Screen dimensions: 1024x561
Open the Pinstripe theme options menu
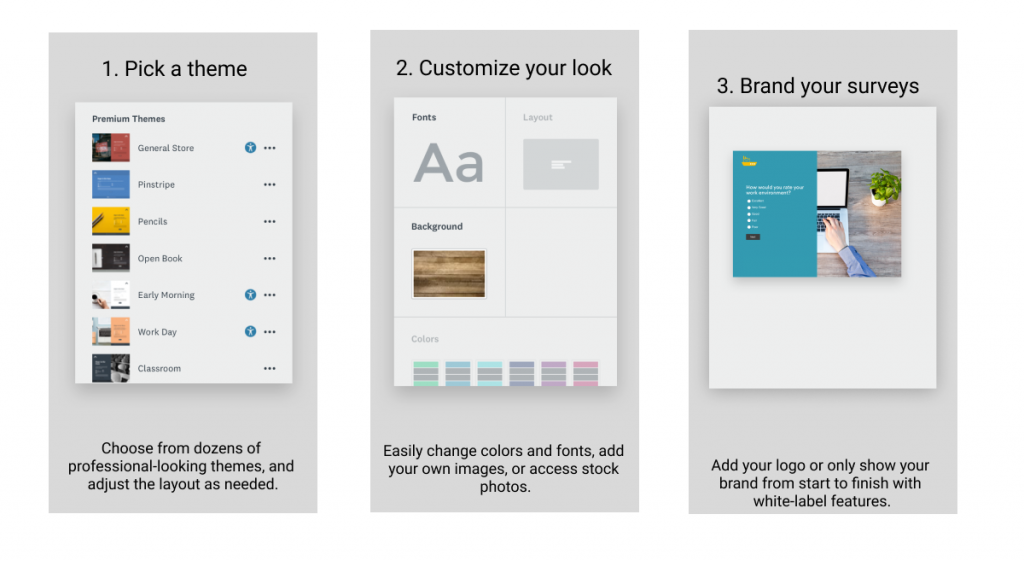coord(270,185)
